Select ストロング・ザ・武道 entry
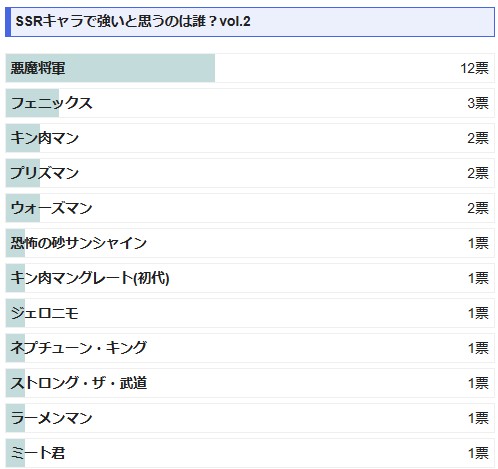This screenshot has width=498, height=469. click(x=250, y=383)
